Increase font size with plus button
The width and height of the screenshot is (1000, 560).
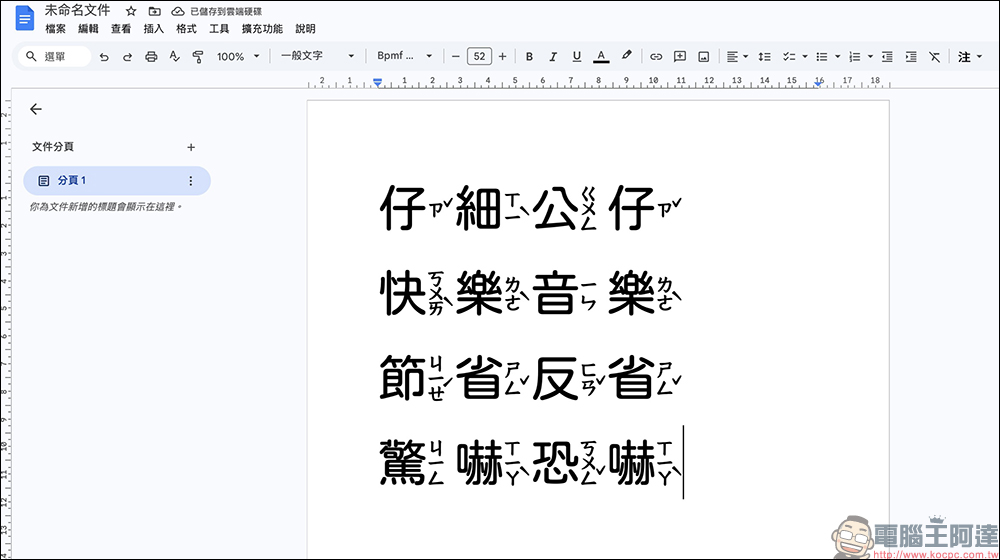click(x=503, y=57)
